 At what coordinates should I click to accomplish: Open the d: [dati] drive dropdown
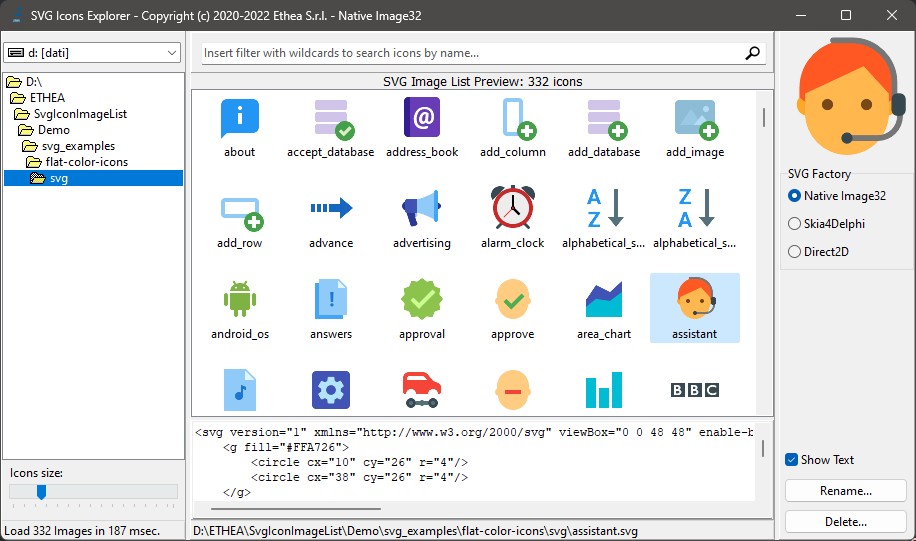click(92, 53)
